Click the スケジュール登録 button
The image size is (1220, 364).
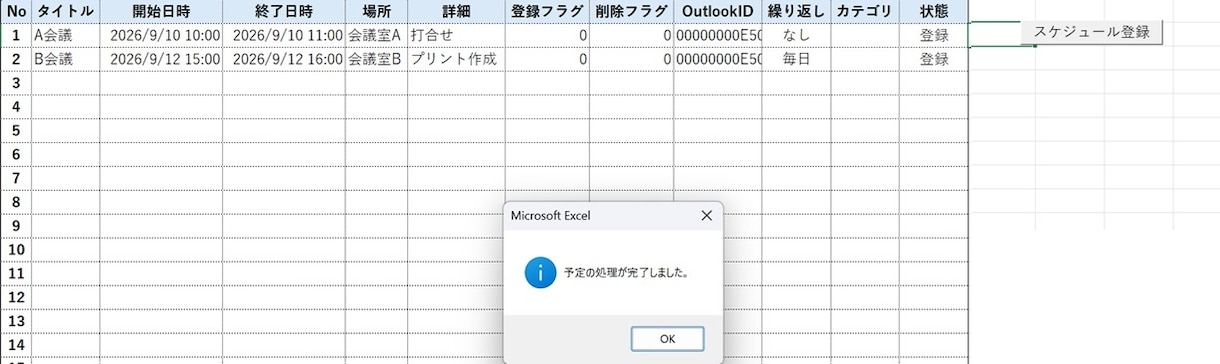1092,32
